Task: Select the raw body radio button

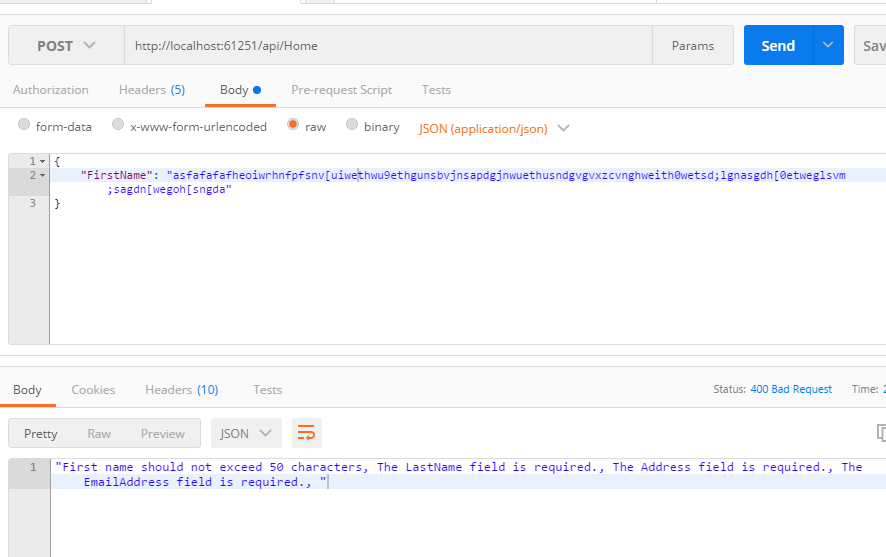Action: coord(293,126)
